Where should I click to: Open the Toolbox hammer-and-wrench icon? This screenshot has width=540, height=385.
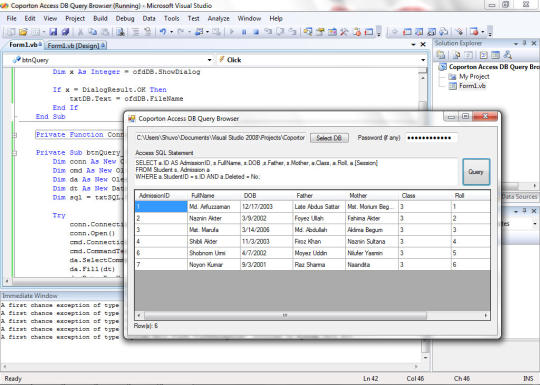click(x=344, y=32)
